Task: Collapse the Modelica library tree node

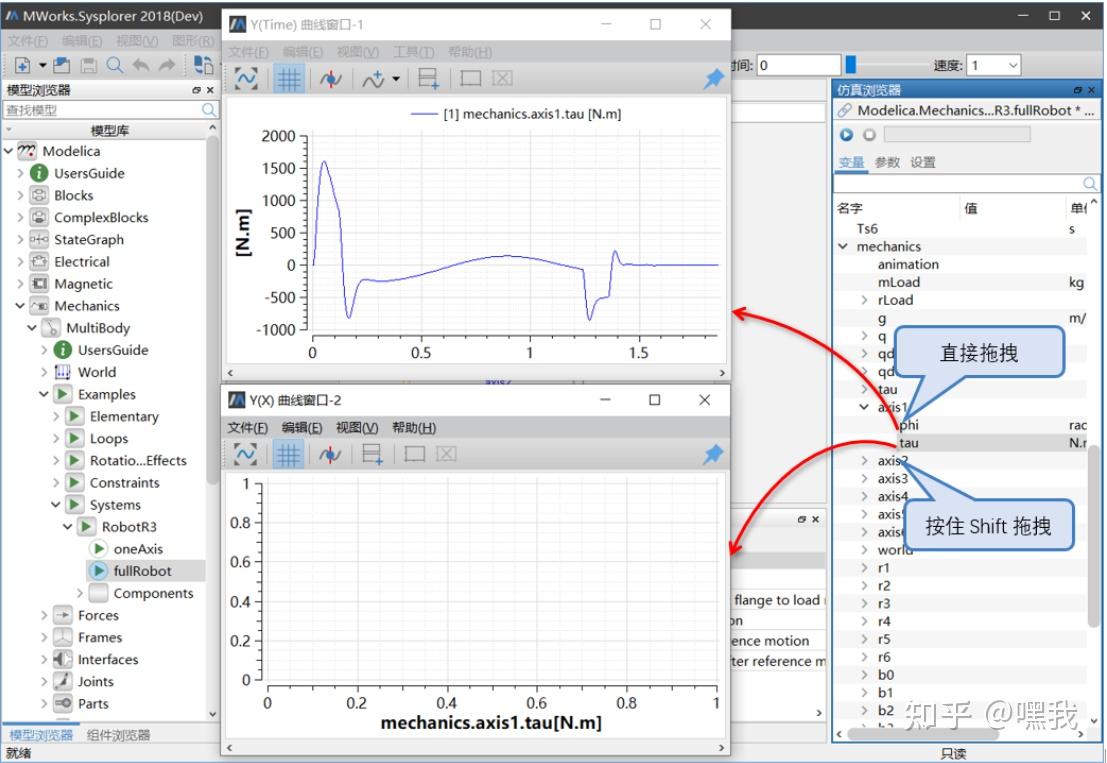Action: pyautogui.click(x=8, y=151)
